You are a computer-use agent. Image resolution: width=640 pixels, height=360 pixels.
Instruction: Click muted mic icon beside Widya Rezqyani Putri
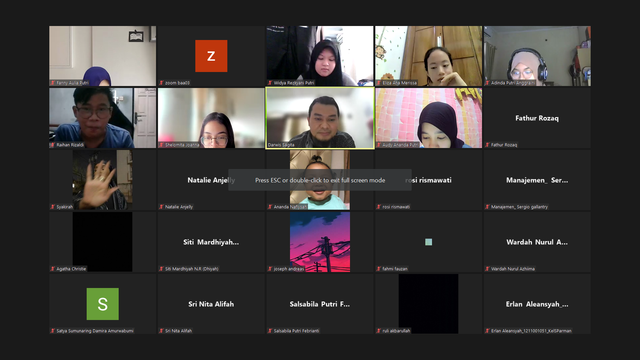[x=270, y=83]
